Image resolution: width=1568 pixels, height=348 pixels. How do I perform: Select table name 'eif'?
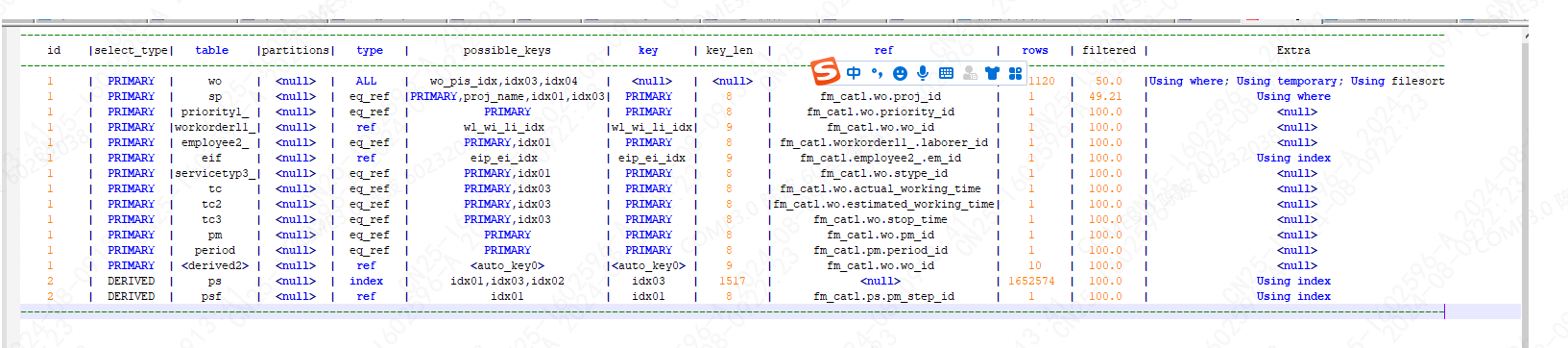[212, 158]
